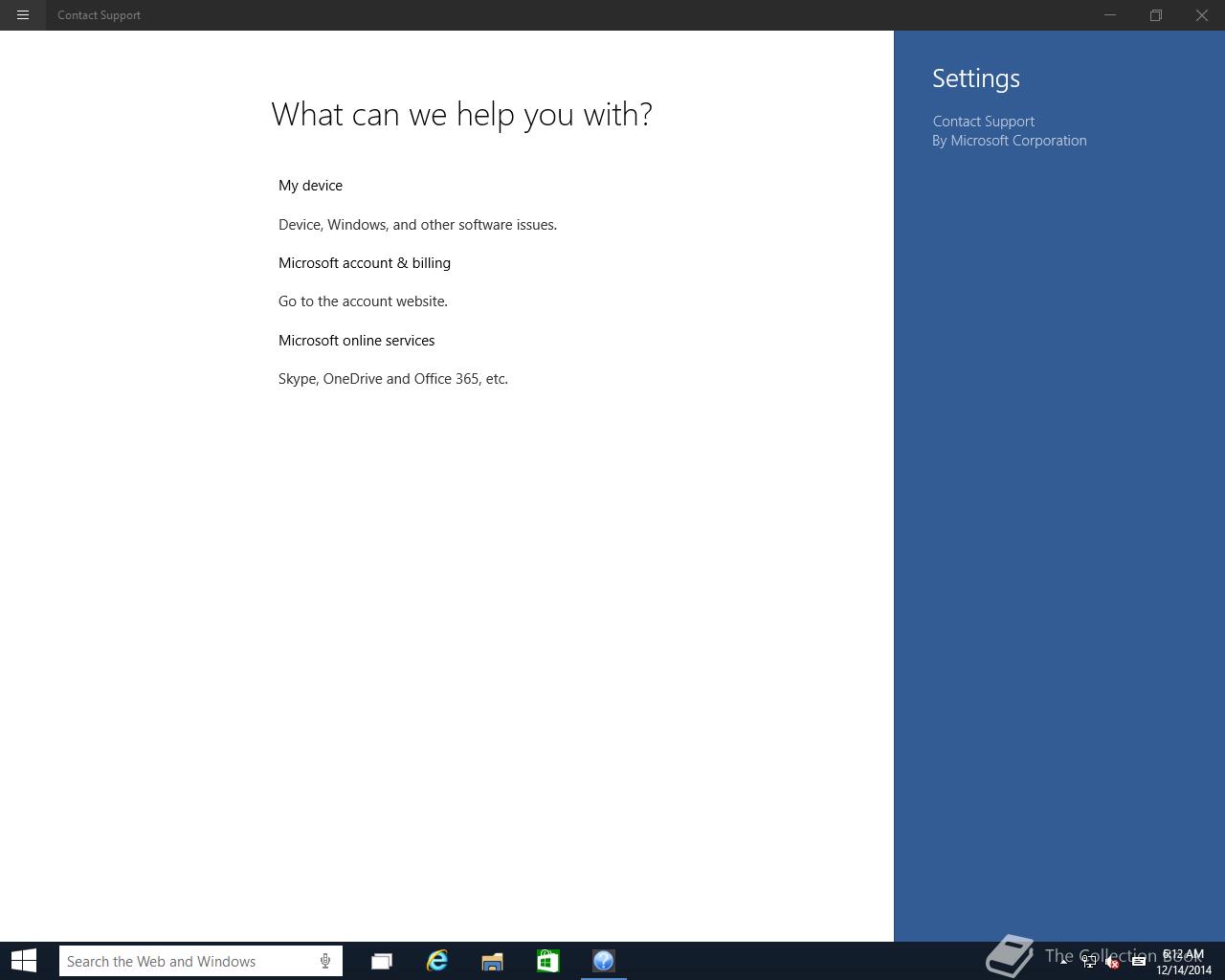Click 'By Microsoft Corporation' in Settings pane
This screenshot has height=980, width=1225.
pyautogui.click(x=1010, y=141)
